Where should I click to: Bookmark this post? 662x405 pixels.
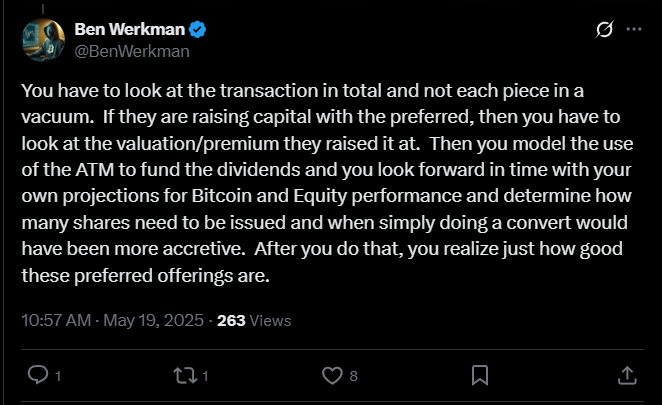480,375
